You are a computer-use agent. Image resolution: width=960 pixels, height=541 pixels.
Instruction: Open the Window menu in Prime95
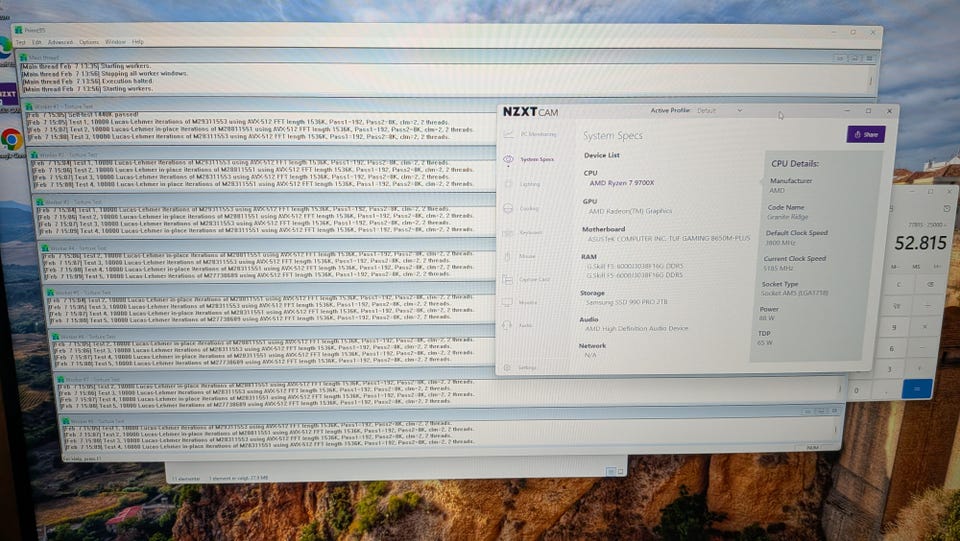pyautogui.click(x=115, y=42)
